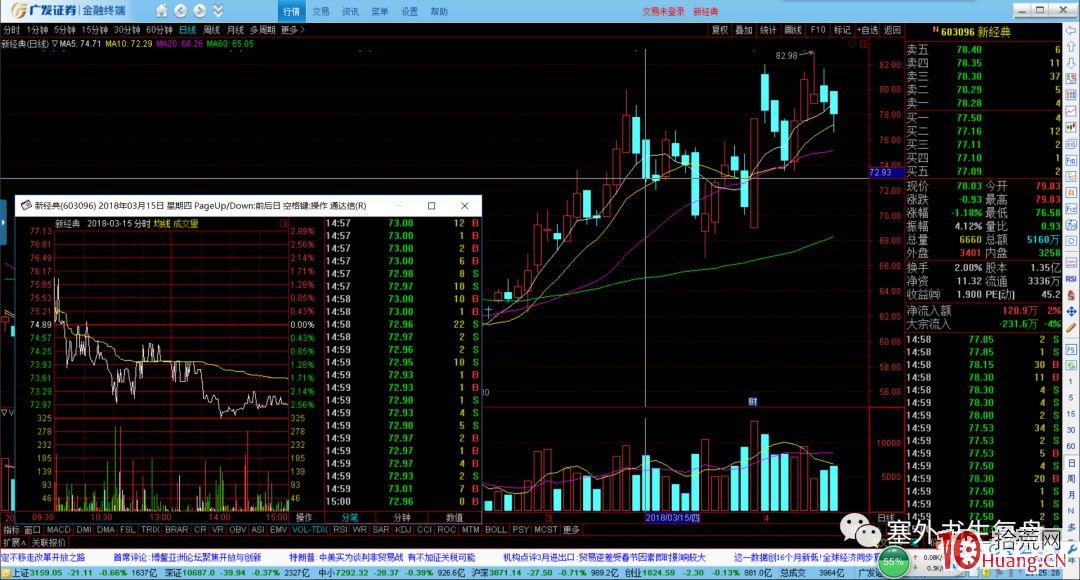This screenshot has height=580, width=1080.
Task: Click the 指标 indicator tab
Action: (x=11, y=530)
